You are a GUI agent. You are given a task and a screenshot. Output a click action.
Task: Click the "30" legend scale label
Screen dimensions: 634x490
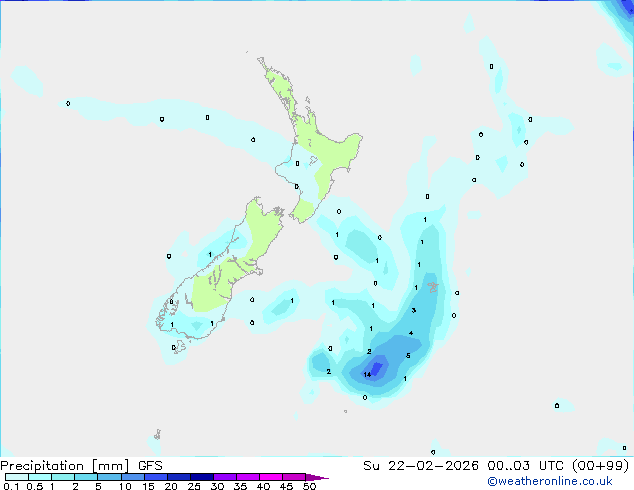coord(217,486)
